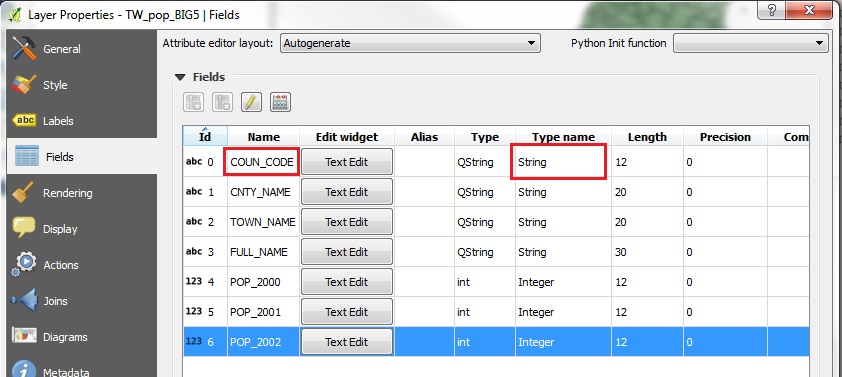Click Text Edit button for FULL_NAME

click(x=346, y=252)
